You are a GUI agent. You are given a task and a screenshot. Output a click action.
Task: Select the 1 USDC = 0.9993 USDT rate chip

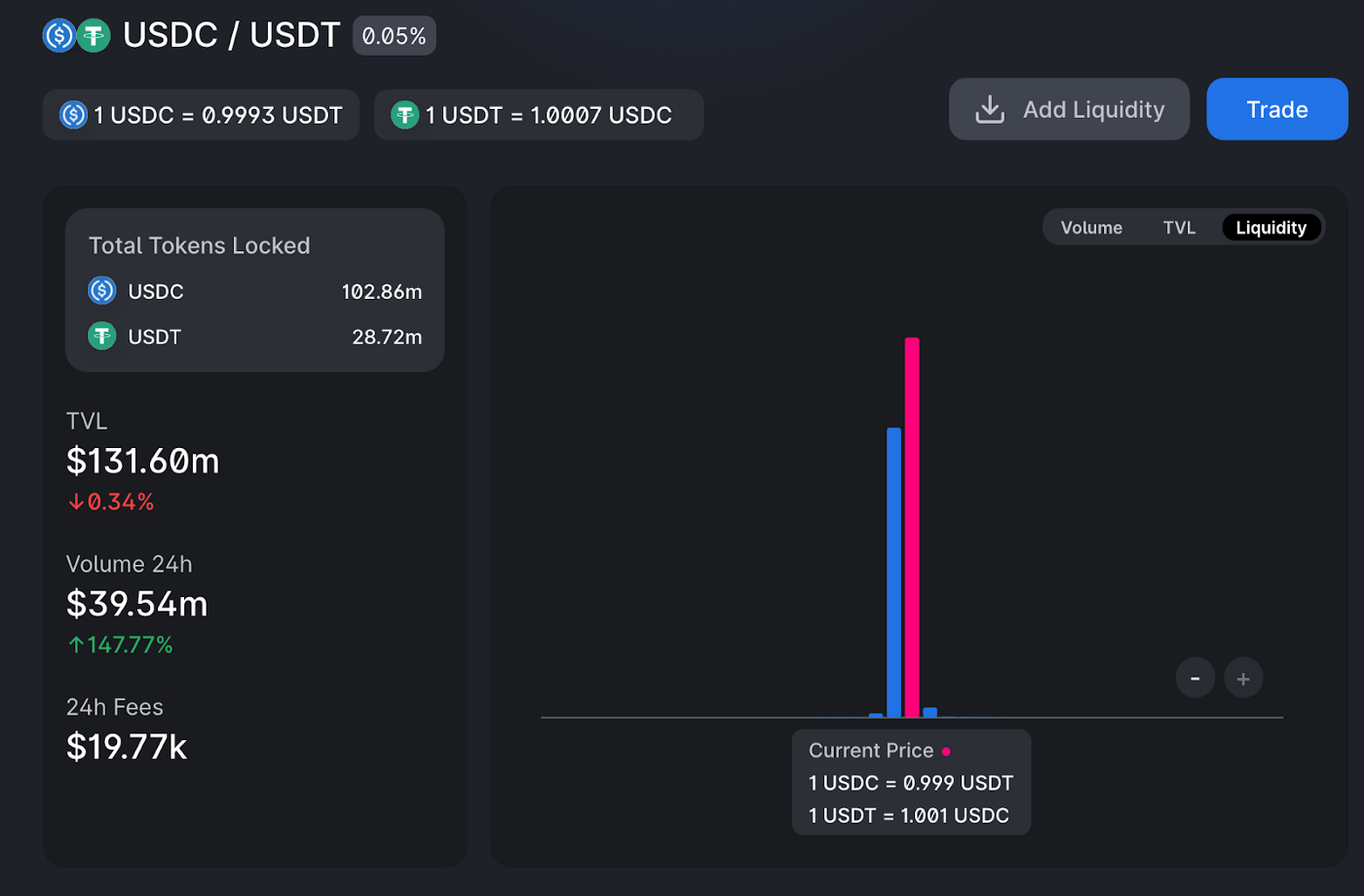click(201, 115)
